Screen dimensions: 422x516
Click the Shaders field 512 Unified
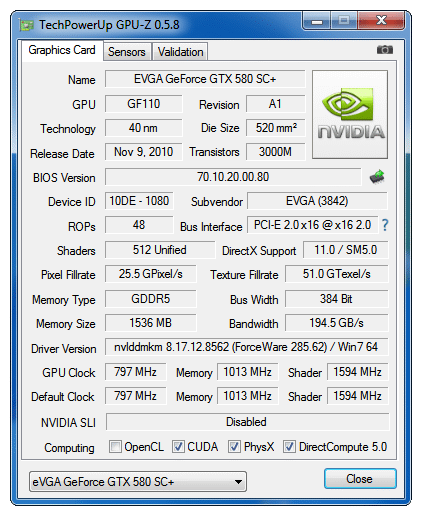(160, 250)
